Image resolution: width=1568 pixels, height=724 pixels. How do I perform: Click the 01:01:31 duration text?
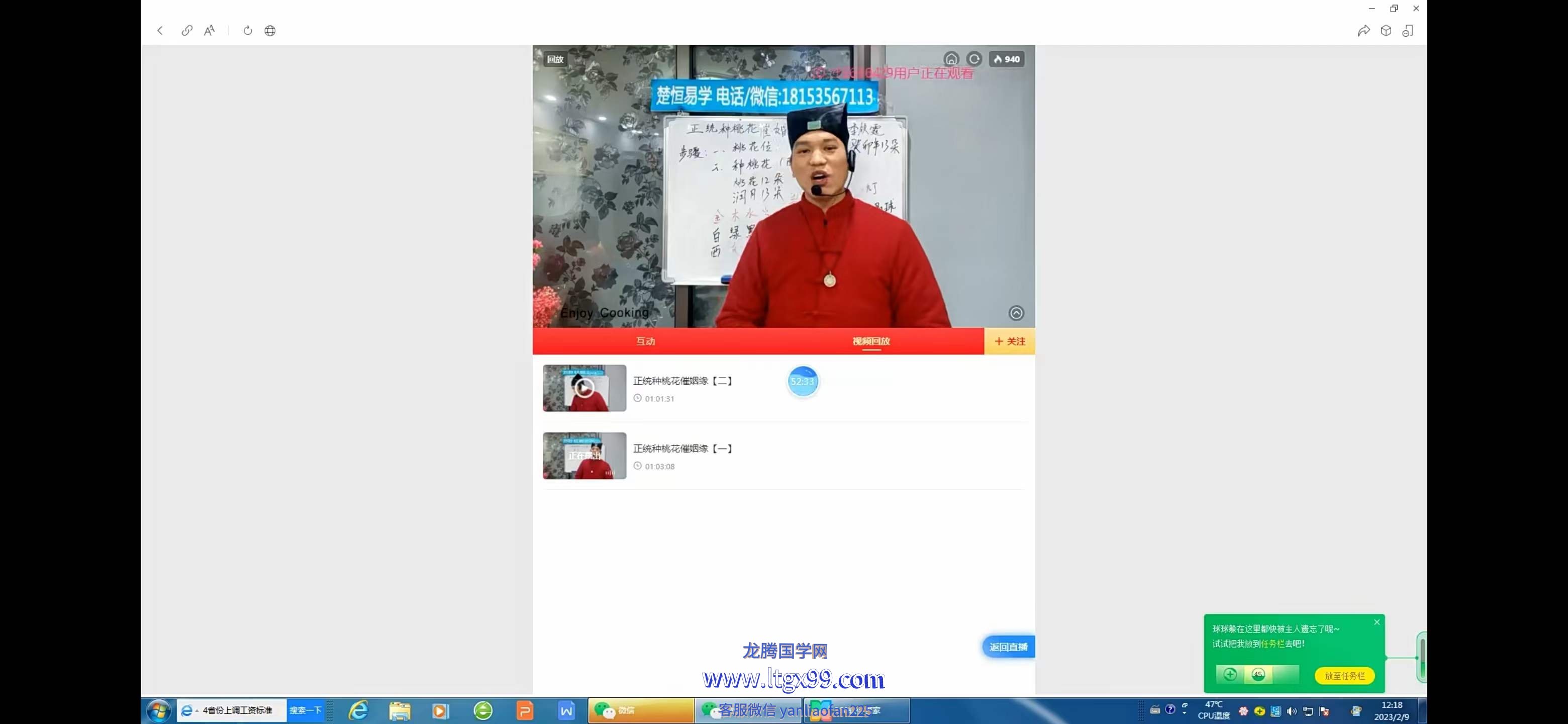(659, 398)
